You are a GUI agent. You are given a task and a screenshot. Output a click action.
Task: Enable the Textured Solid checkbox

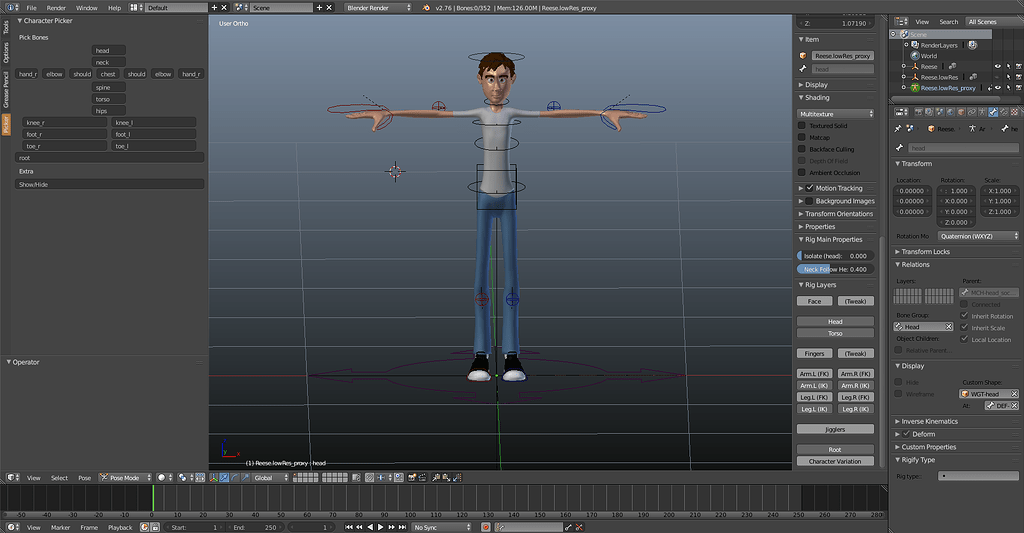(x=801, y=125)
